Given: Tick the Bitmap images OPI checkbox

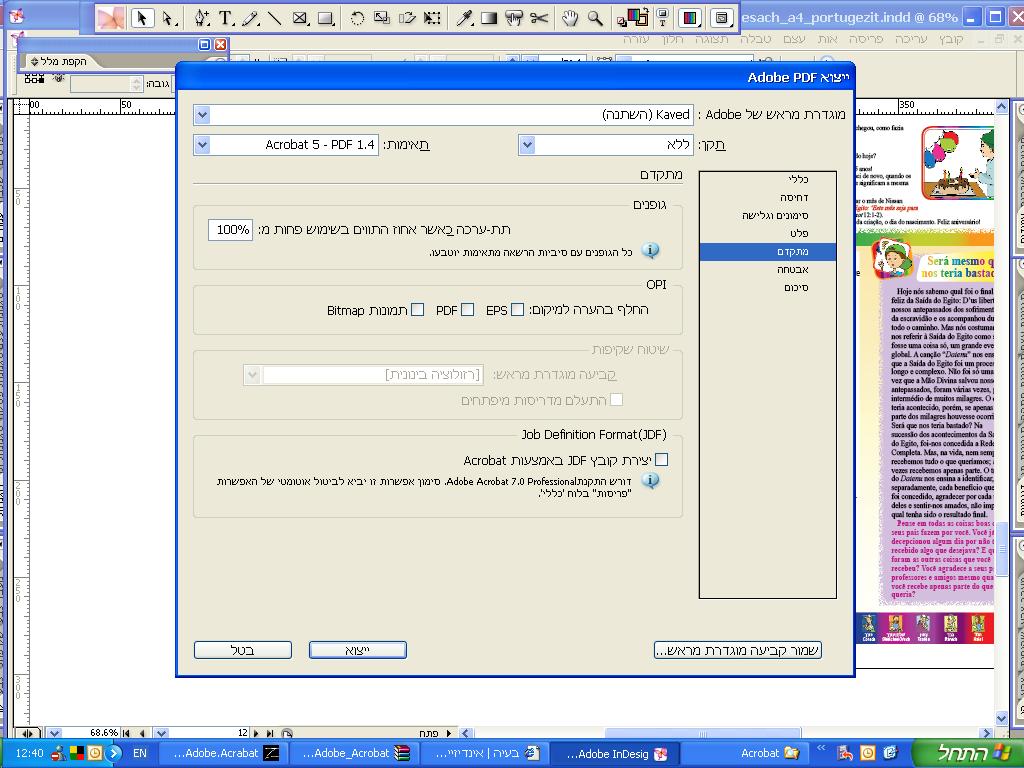Looking at the screenshot, I should (418, 310).
